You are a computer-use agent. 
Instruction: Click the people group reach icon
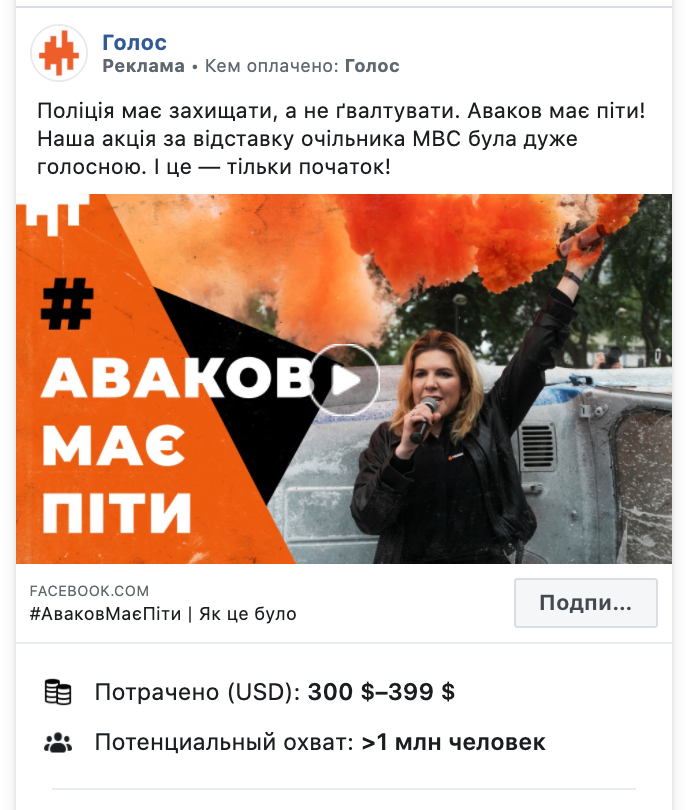[58, 742]
